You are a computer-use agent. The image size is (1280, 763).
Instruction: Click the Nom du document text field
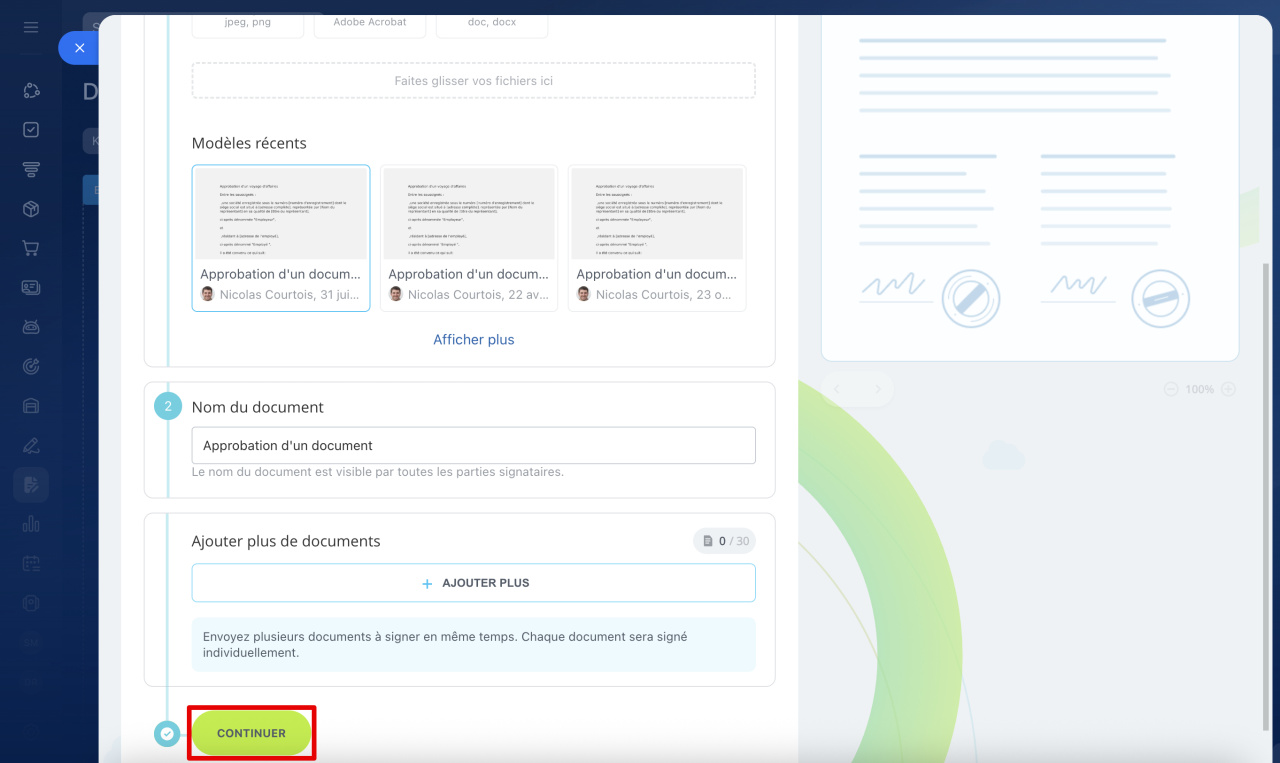(x=473, y=446)
